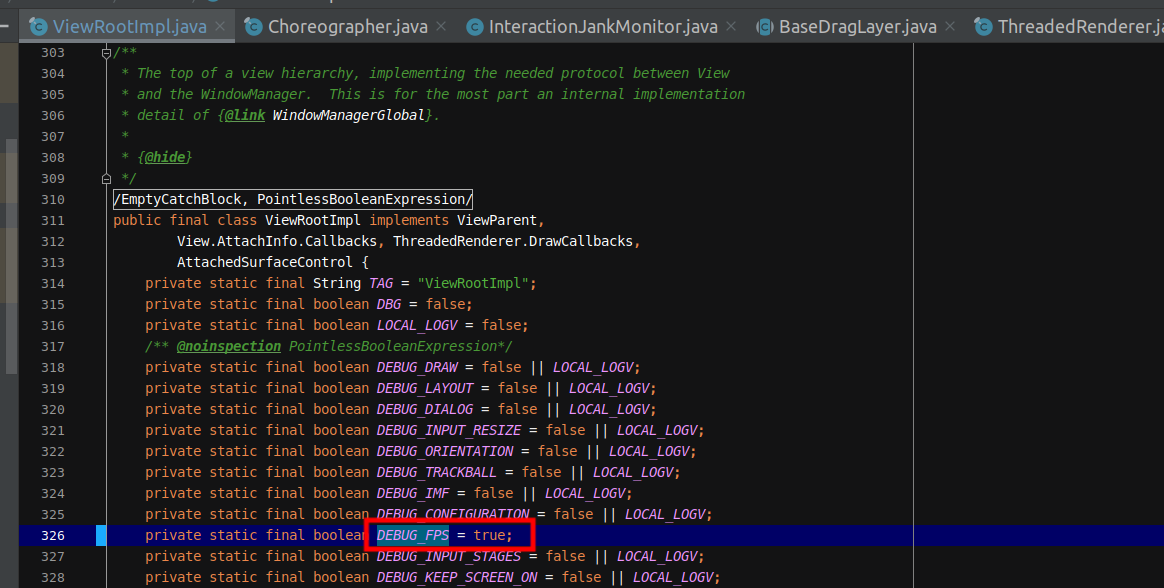Click AttachedSurfaceControl on line 313
The width and height of the screenshot is (1164, 588).
pyautogui.click(x=264, y=262)
